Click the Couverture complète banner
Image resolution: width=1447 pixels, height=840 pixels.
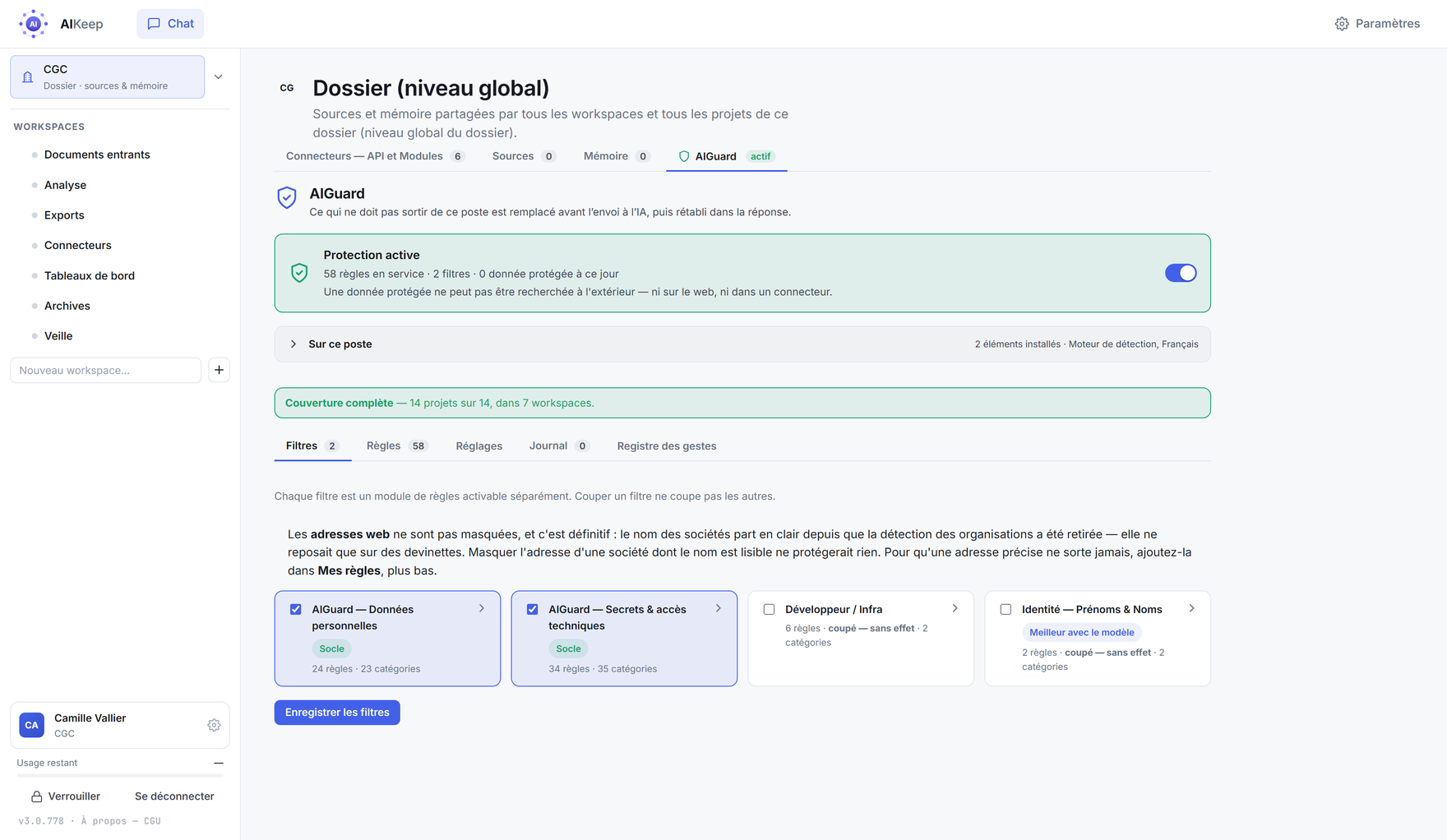742,403
